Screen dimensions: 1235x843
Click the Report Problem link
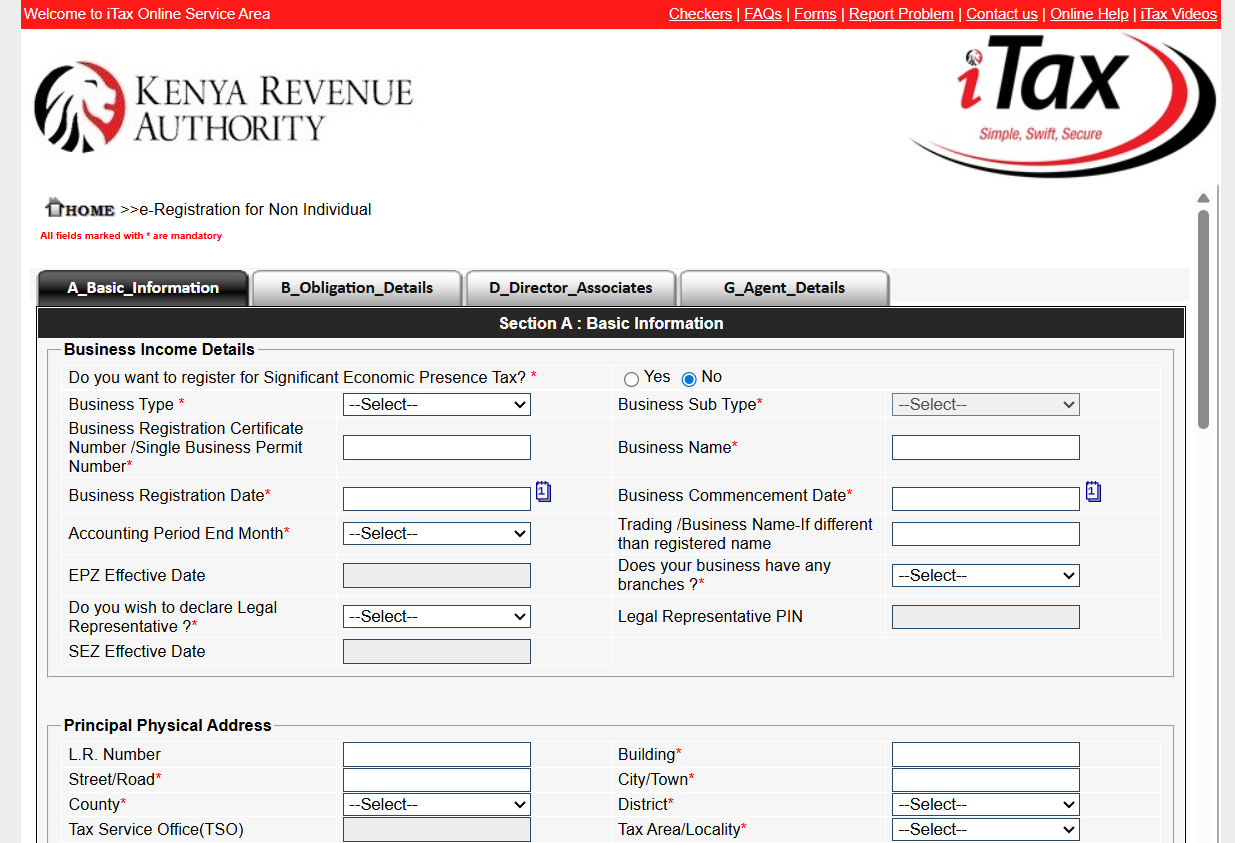click(x=901, y=14)
